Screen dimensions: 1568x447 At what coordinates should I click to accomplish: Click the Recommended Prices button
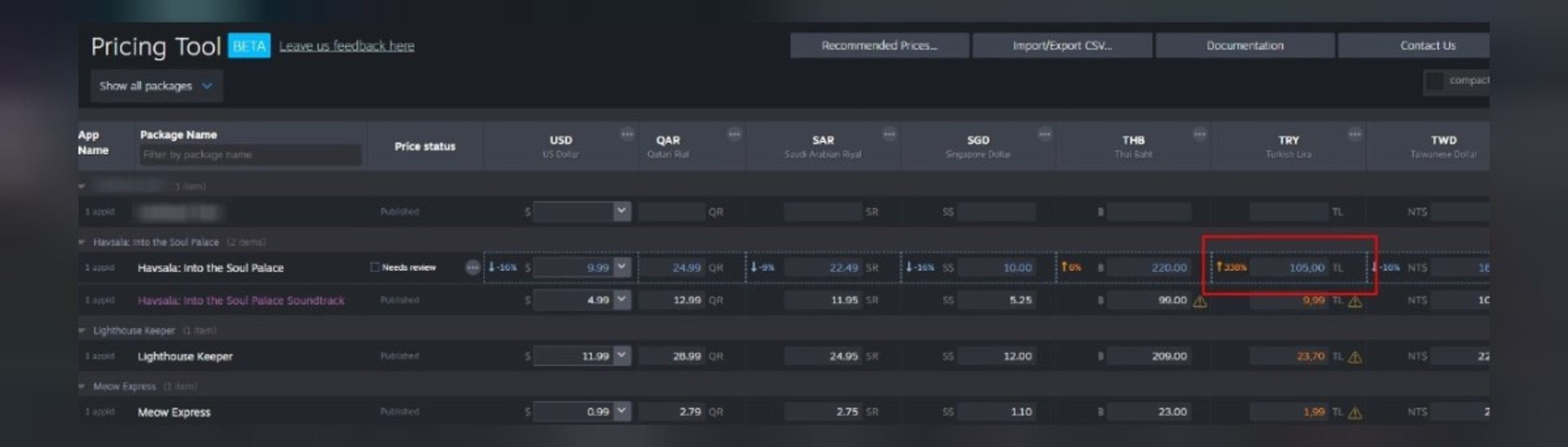[x=879, y=45]
